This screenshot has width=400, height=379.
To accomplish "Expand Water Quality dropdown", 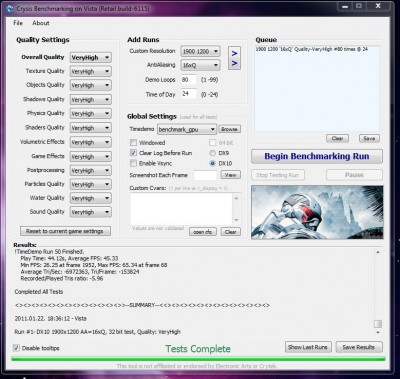I will [x=91, y=198].
